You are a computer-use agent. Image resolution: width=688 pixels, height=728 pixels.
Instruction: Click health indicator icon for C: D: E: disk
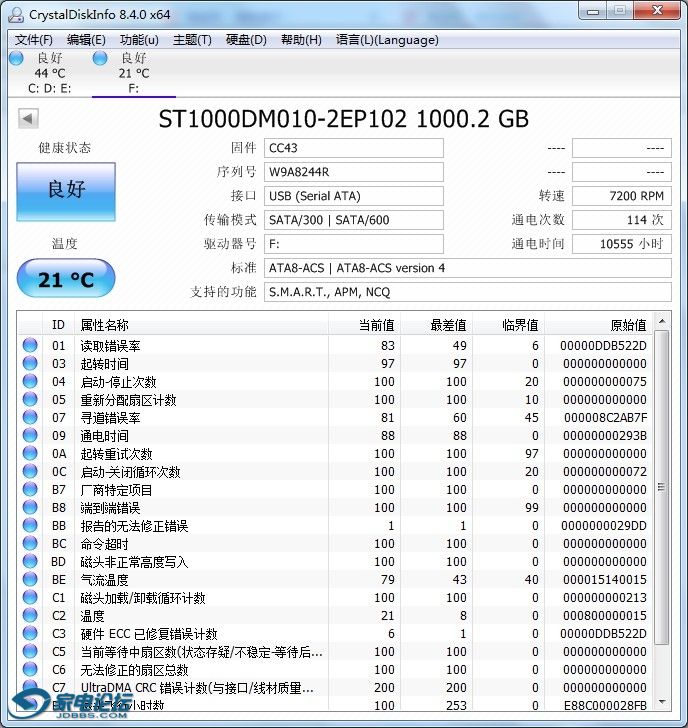(16, 58)
